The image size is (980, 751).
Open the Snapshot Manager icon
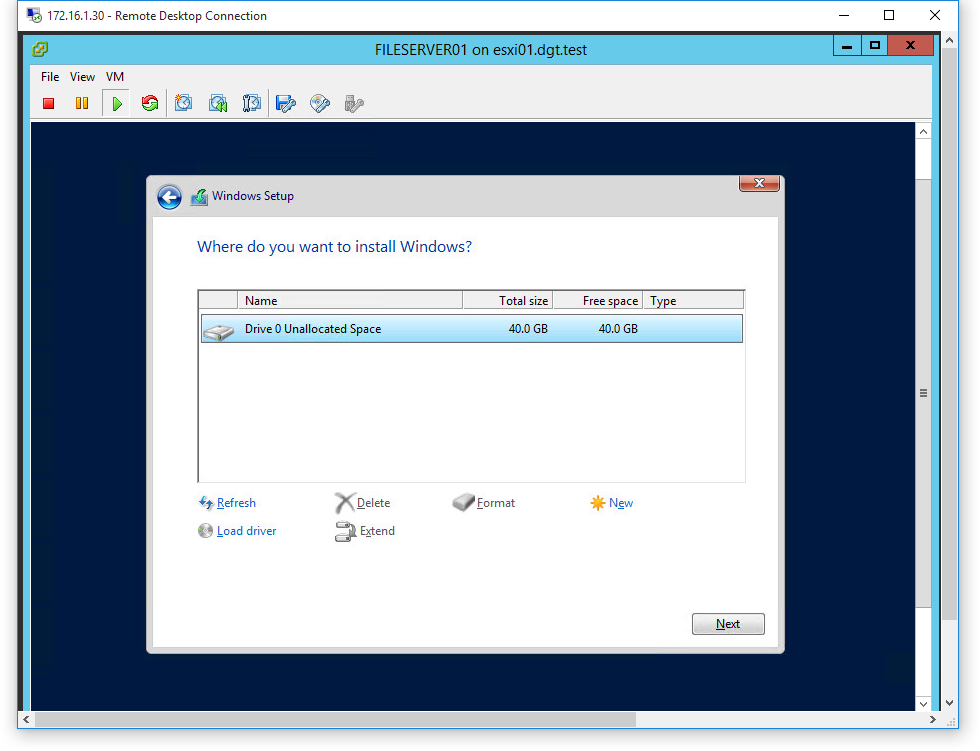pos(251,103)
